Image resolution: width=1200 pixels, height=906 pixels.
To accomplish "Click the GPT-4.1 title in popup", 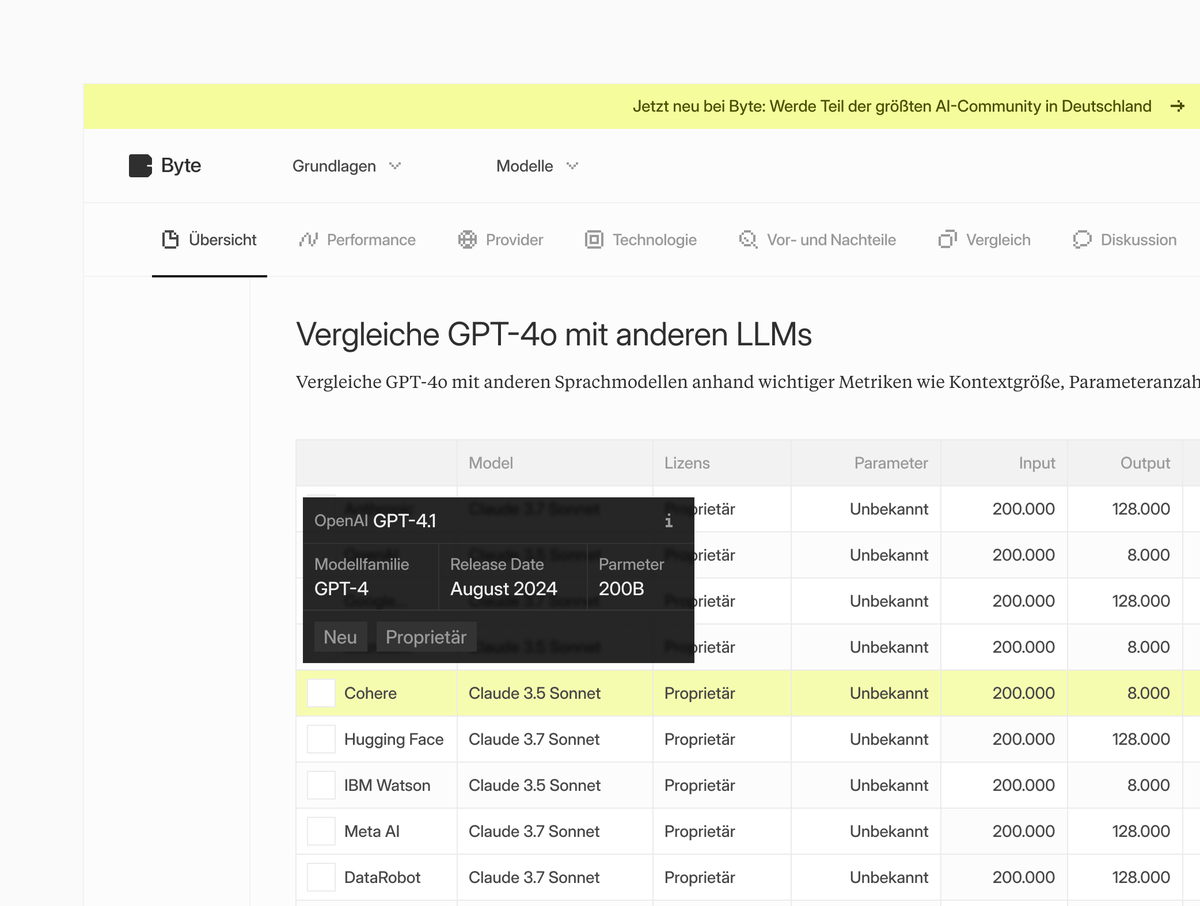I will point(405,521).
